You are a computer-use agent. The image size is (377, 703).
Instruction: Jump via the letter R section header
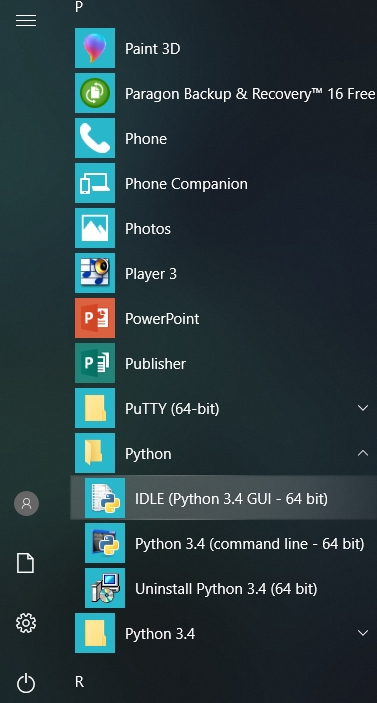79,682
